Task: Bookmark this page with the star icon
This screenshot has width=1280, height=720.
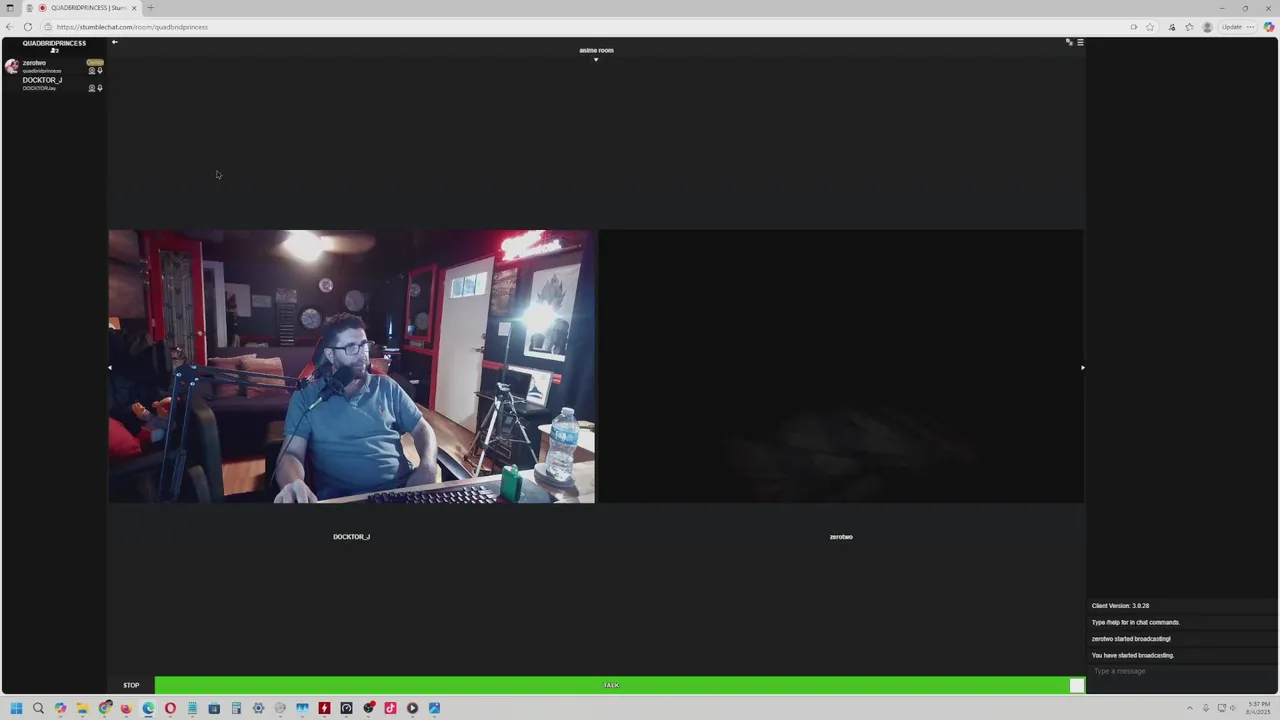Action: click(x=1150, y=27)
